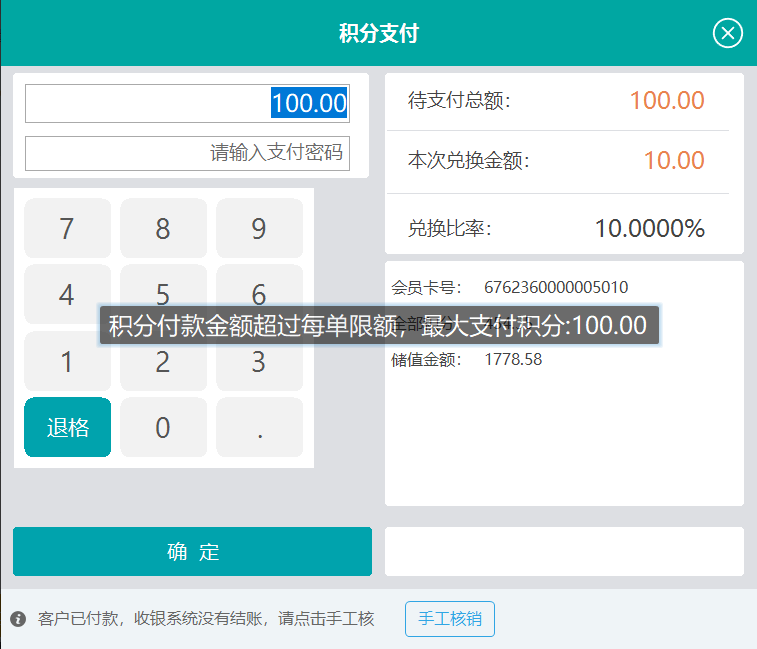Image resolution: width=757 pixels, height=649 pixels.
Task: Open 手工核销 manual write-off
Action: (449, 619)
